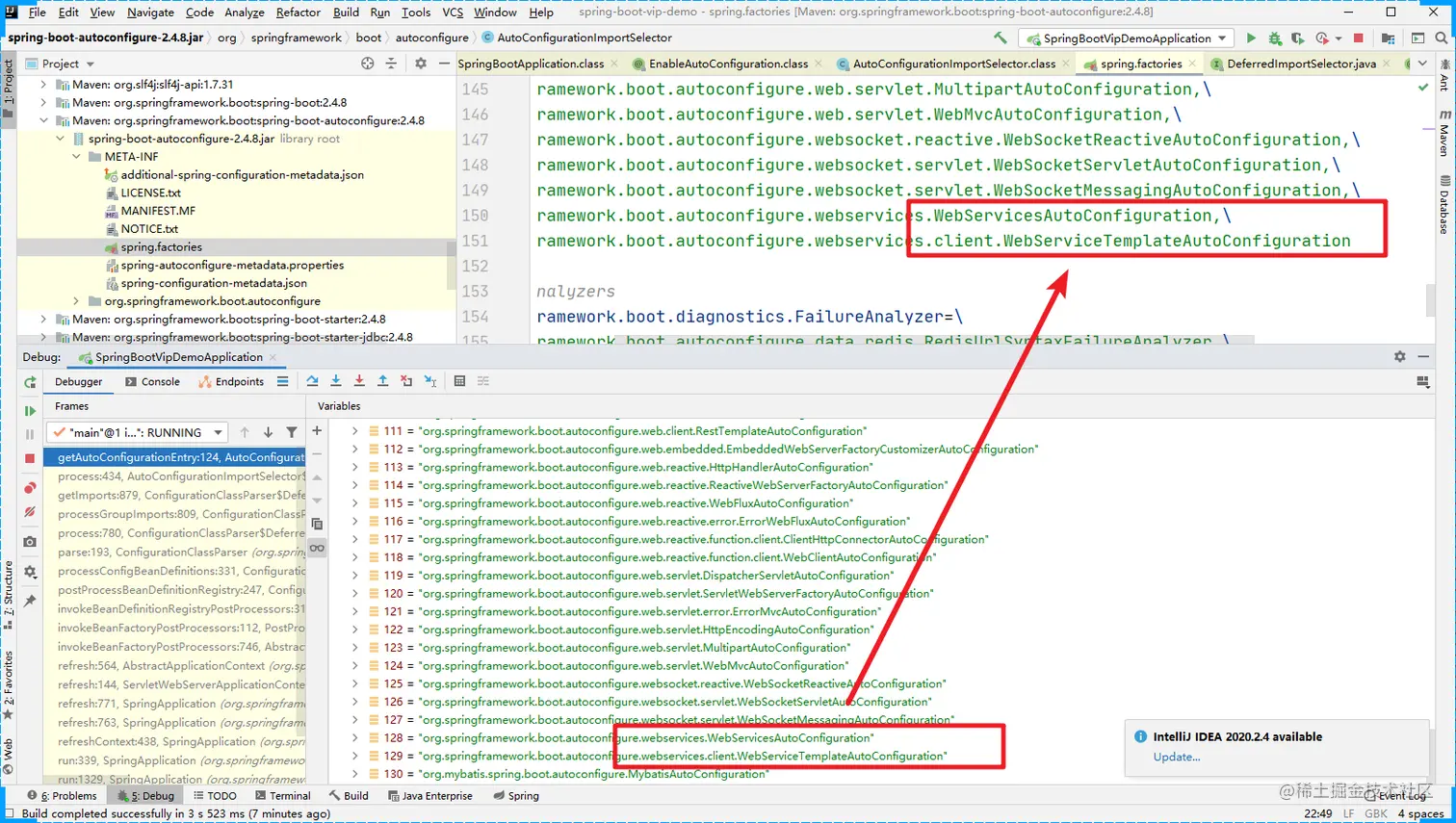The height and width of the screenshot is (823, 1456).
Task: Toggle the Show Watches glasses icon
Action: pos(317,548)
